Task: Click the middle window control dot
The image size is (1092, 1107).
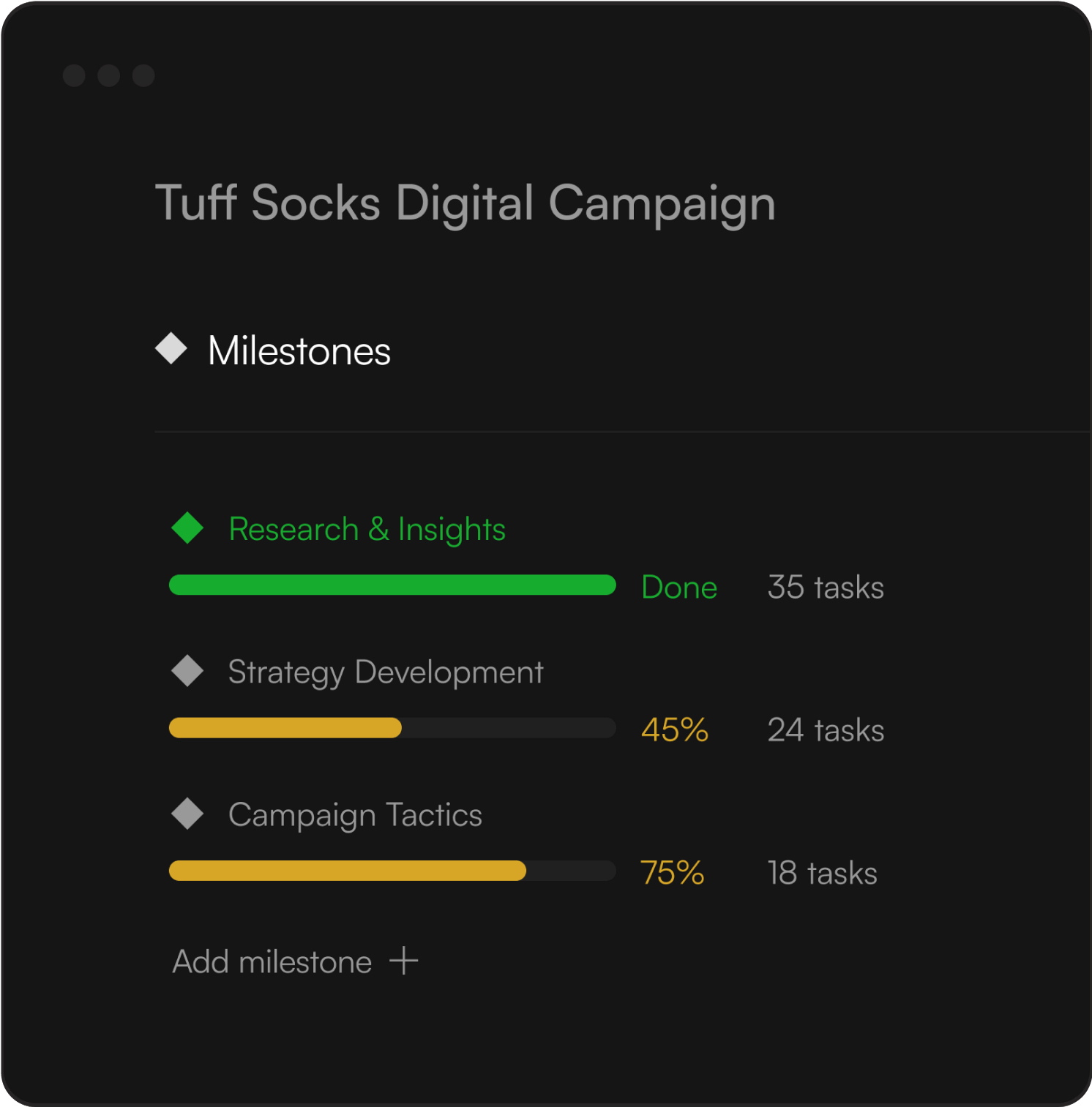Action: [x=108, y=75]
